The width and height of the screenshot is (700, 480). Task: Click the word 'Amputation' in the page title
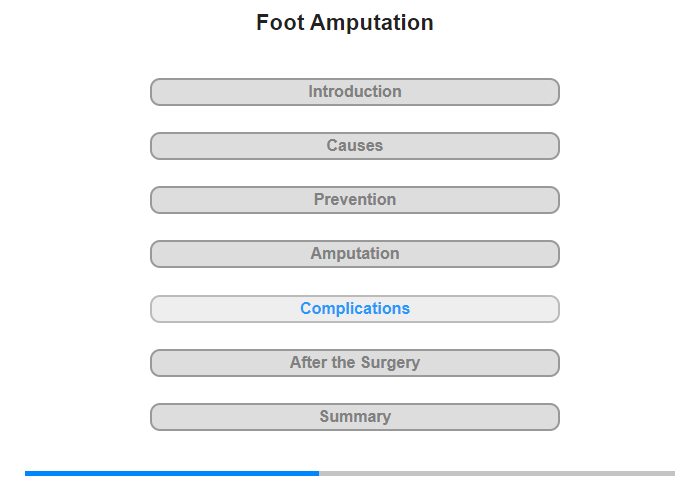point(371,23)
